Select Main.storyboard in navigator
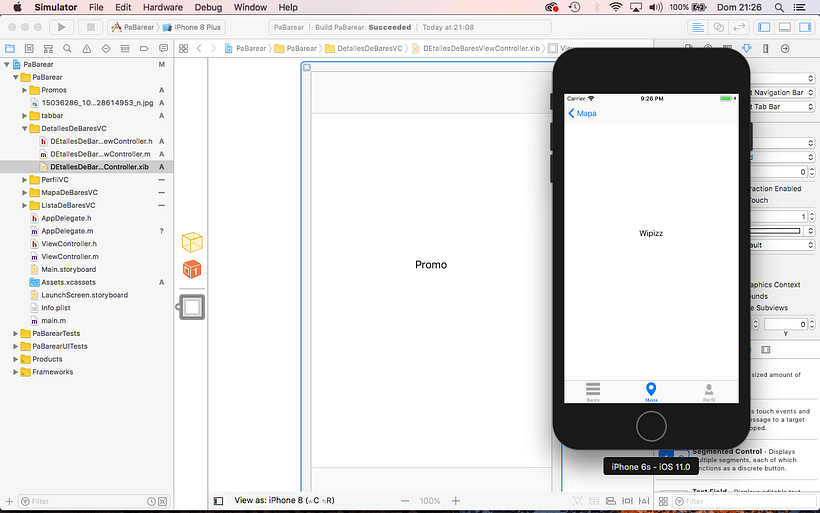Image resolution: width=820 pixels, height=513 pixels. pos(69,269)
